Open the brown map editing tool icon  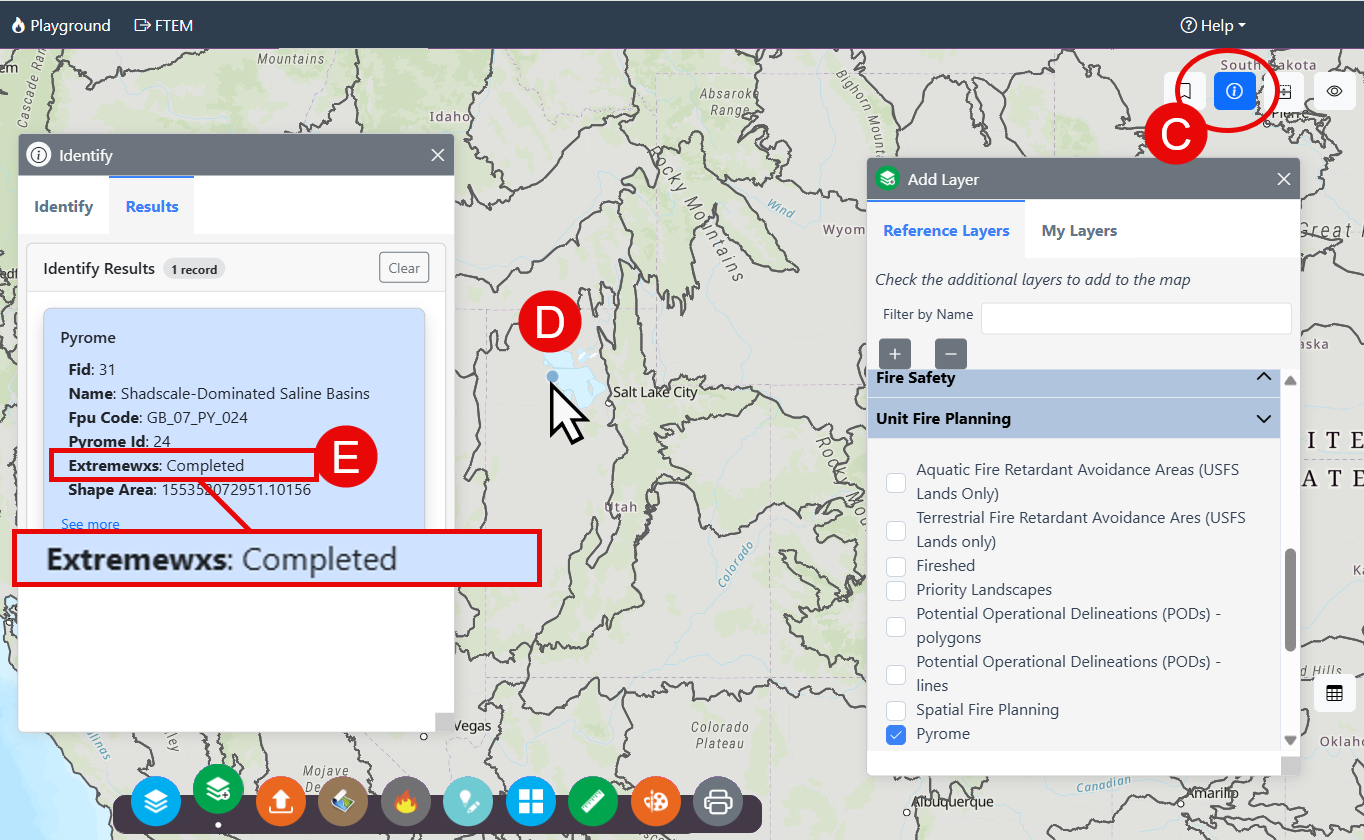[343, 802]
